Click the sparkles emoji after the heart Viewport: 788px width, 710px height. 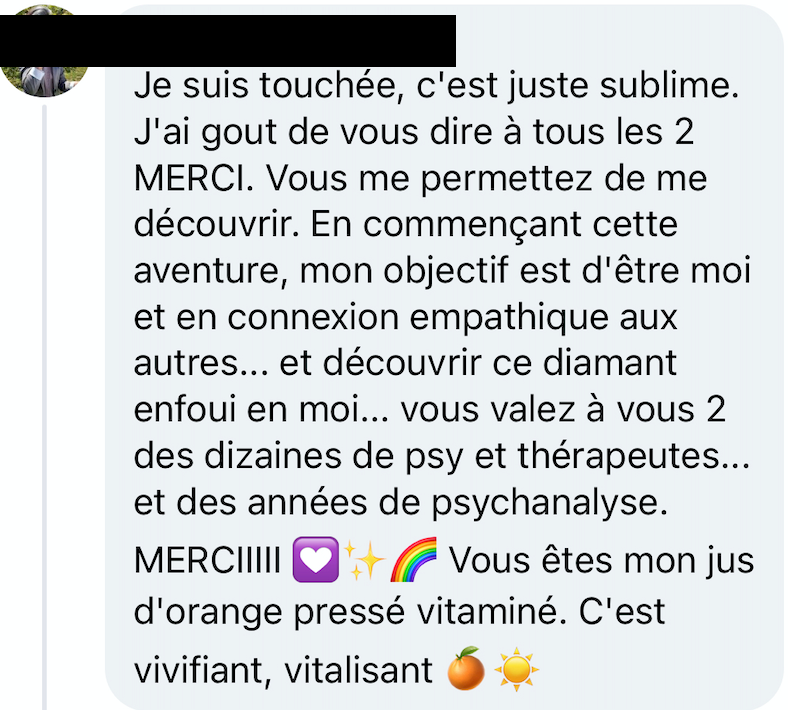[x=365, y=561]
